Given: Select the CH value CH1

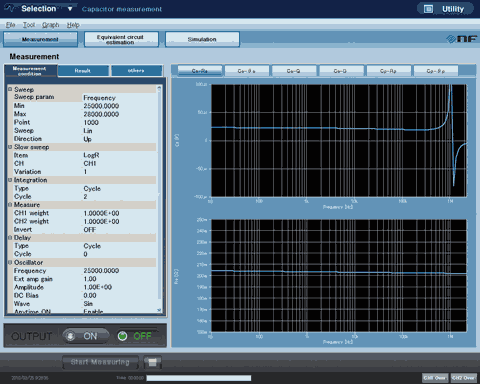Looking at the screenshot, I should [x=90, y=164].
